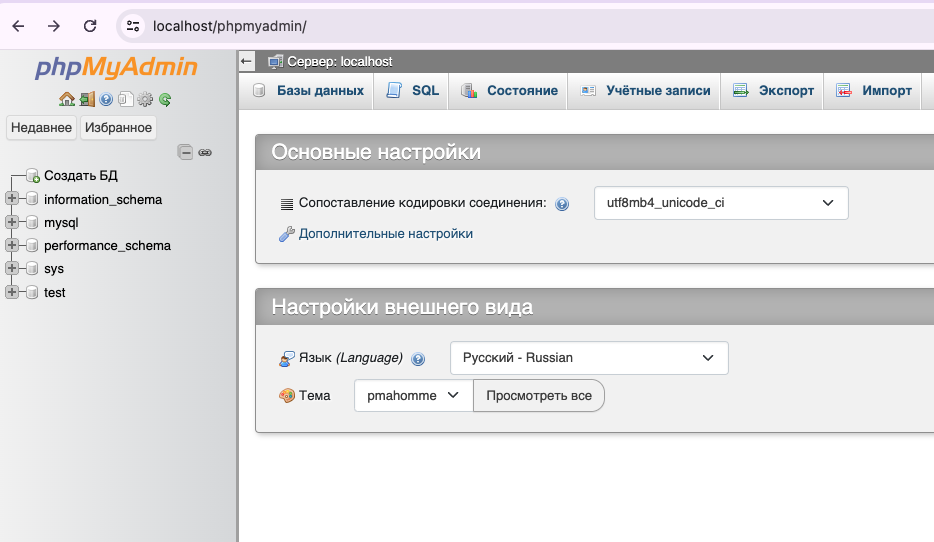Expand the sys database node
The image size is (934, 542).
coord(11,268)
